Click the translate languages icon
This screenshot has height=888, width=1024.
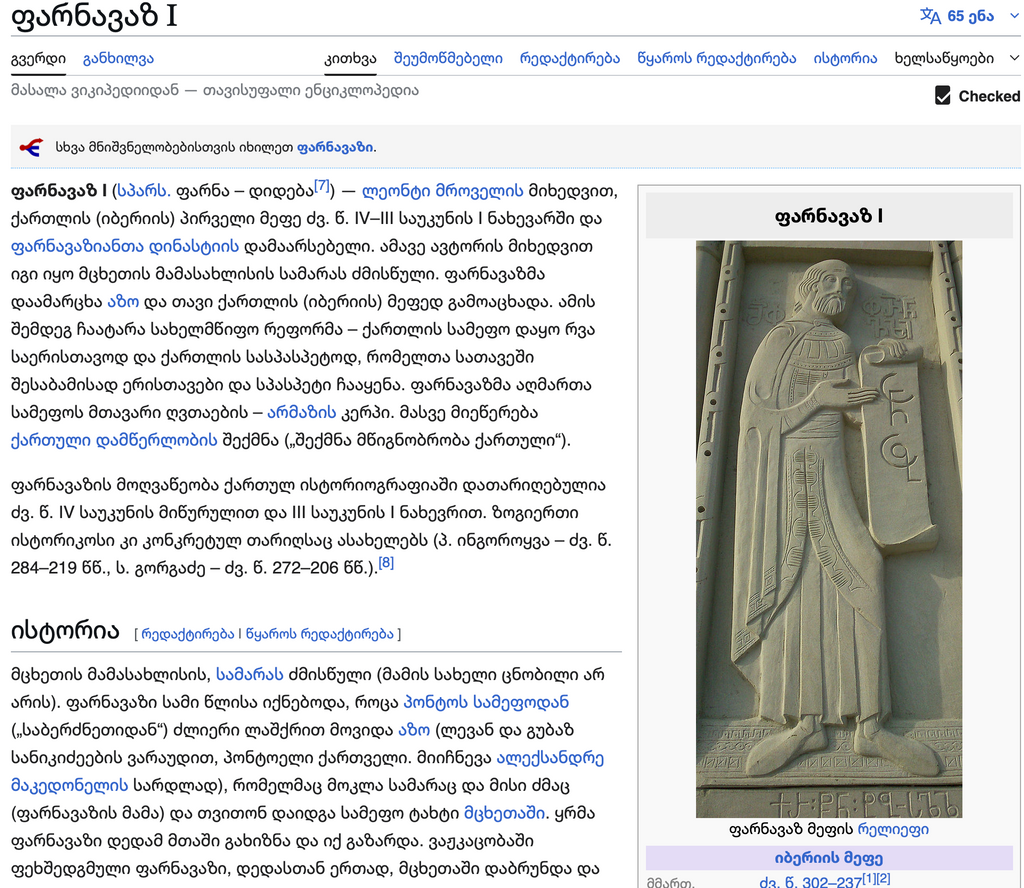tap(930, 16)
